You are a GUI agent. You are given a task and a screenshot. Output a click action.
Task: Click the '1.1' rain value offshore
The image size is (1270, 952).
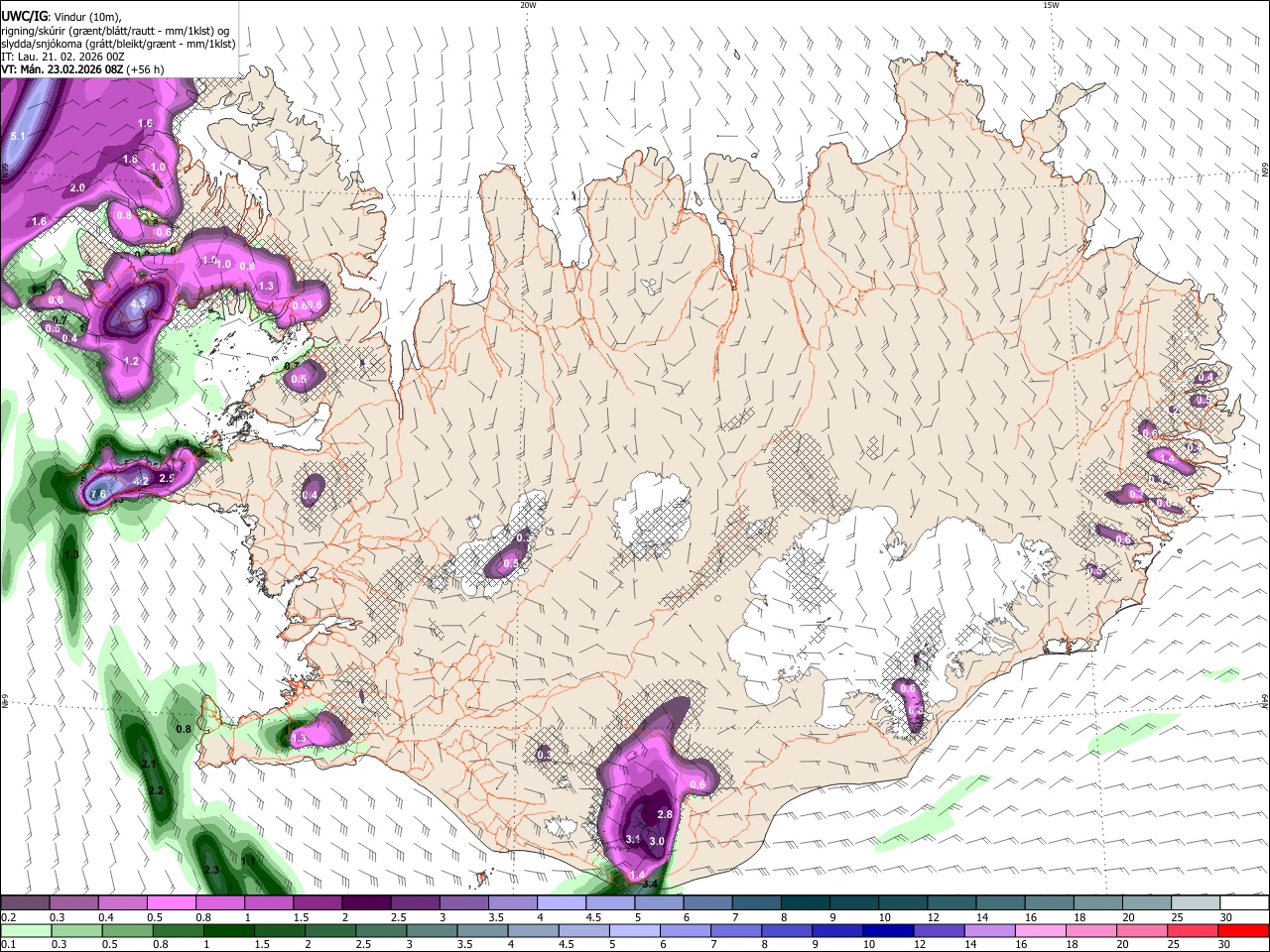coord(249,861)
